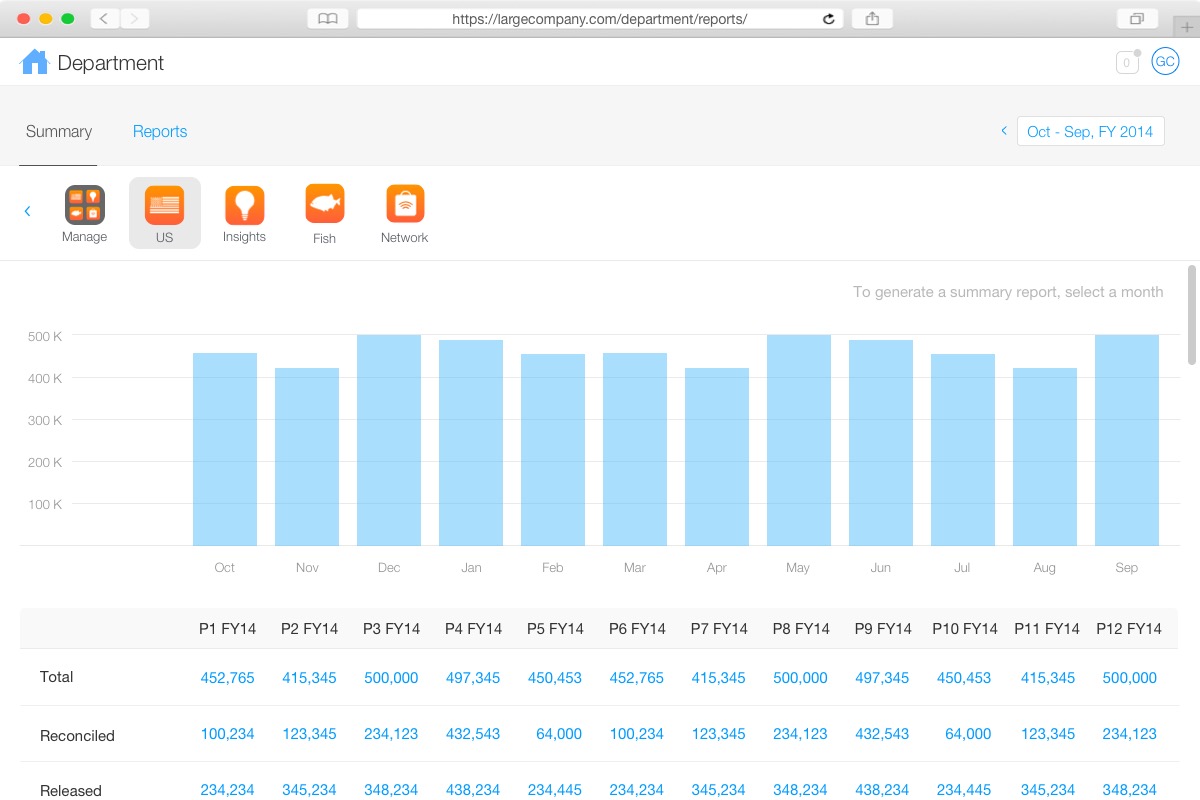Click P1 FY14 Released value 234,234
The height and width of the screenshot is (800, 1200).
[x=227, y=790]
